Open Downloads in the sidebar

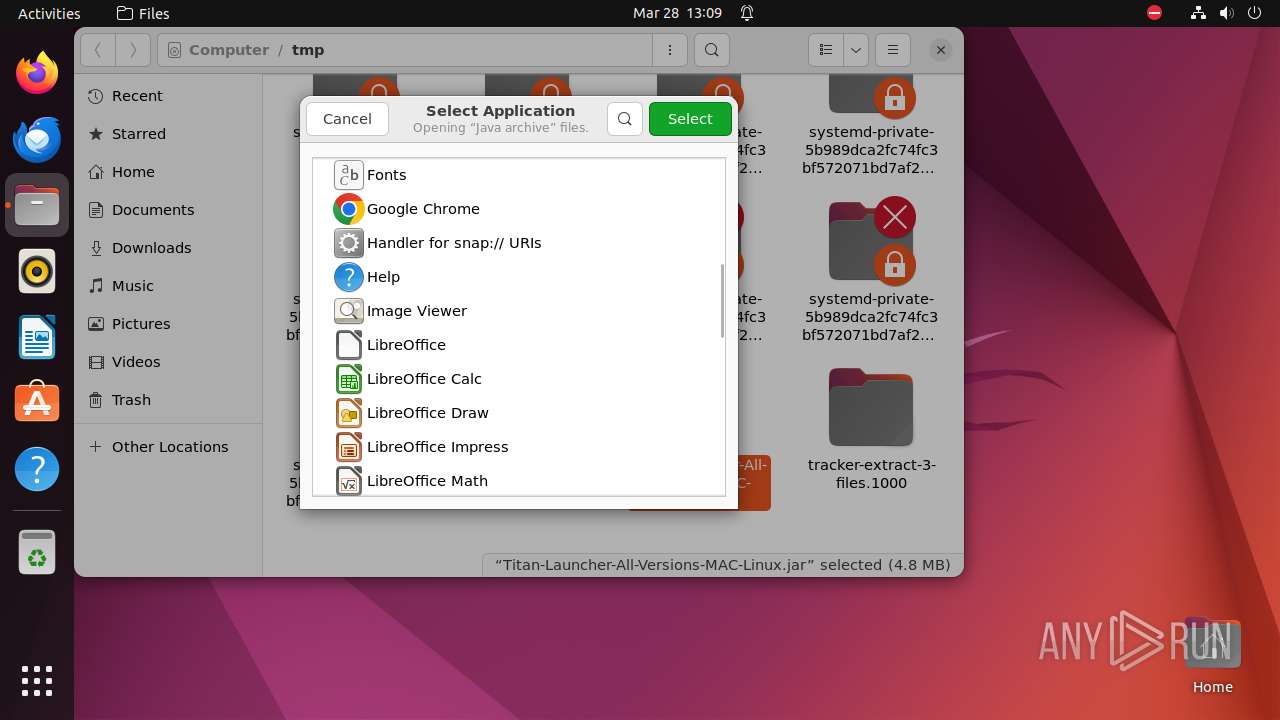(x=168, y=248)
